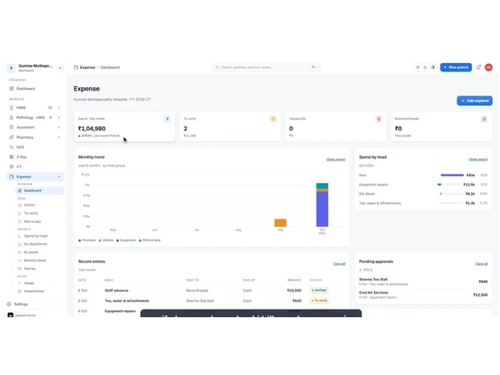Click the Verified status badge

[319, 290]
